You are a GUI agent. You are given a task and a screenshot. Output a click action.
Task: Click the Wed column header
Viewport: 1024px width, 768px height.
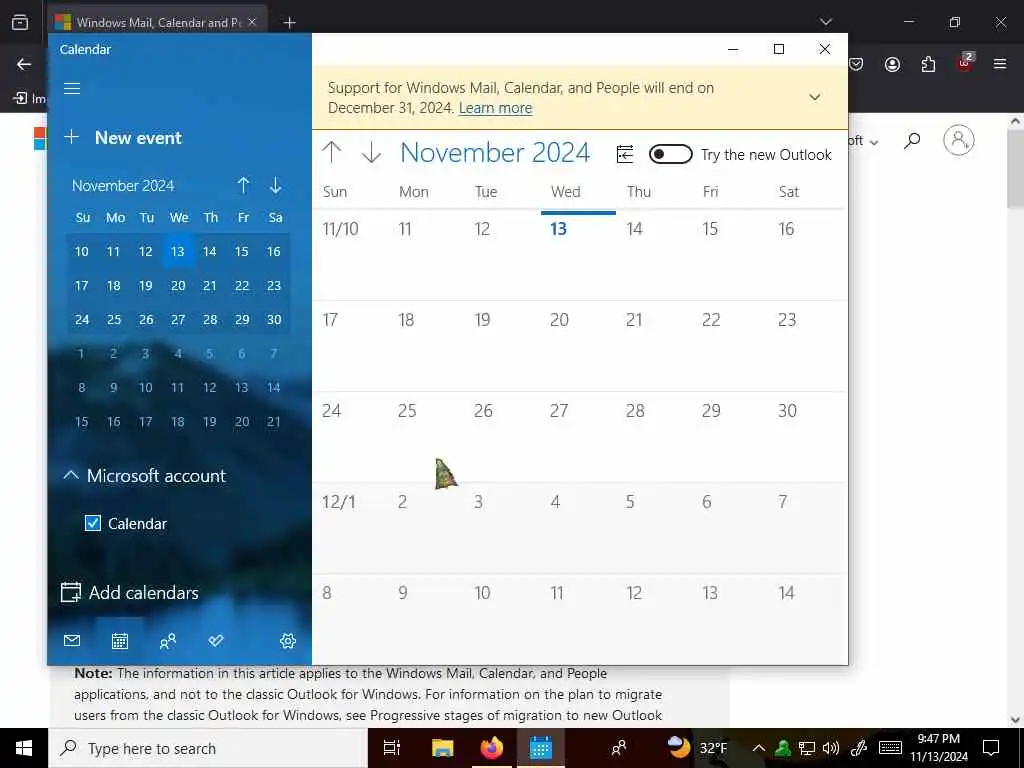point(566,191)
